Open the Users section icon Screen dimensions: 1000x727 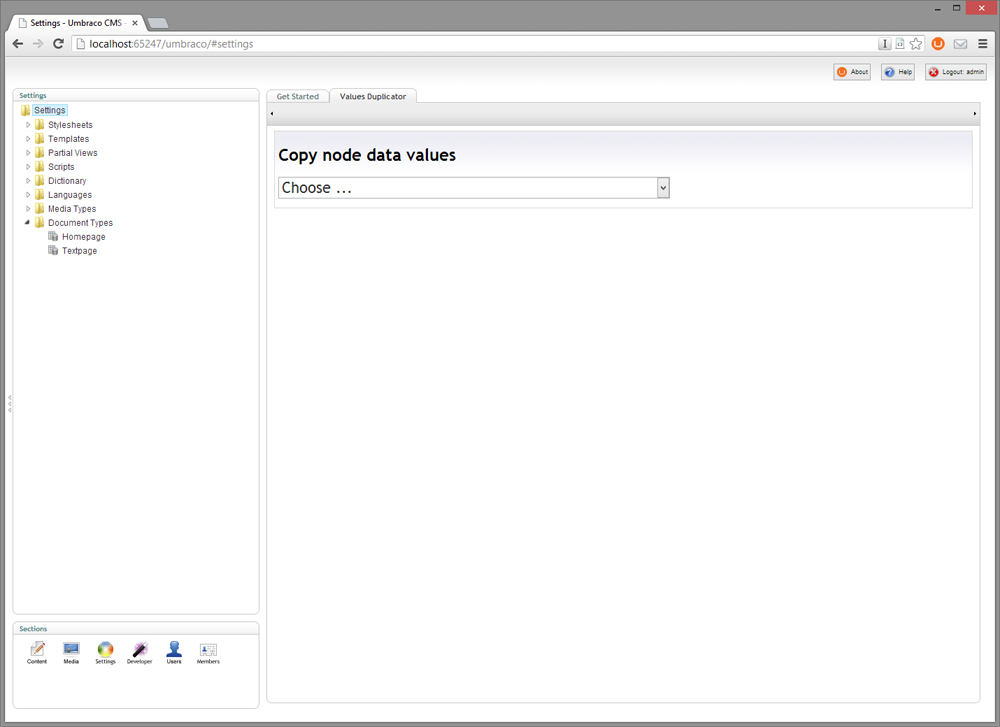coord(174,650)
